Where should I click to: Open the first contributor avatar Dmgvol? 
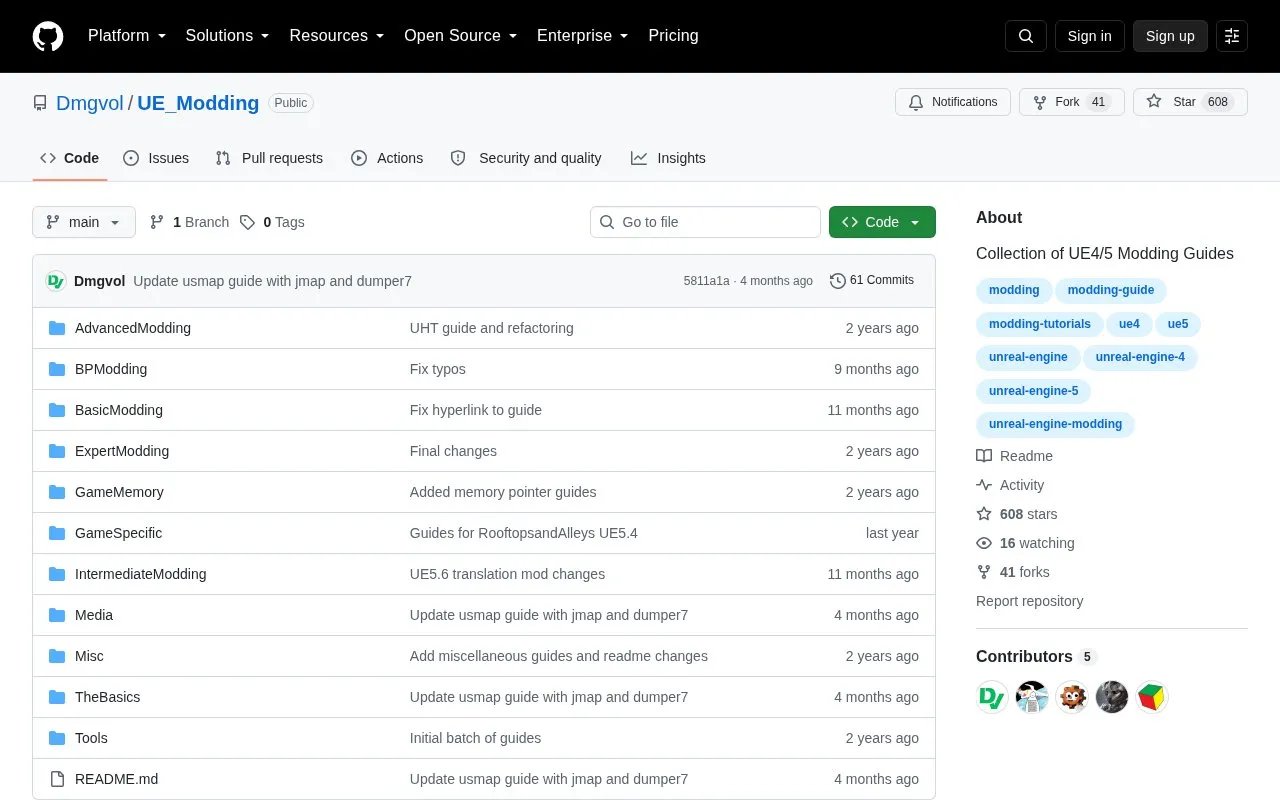point(992,697)
